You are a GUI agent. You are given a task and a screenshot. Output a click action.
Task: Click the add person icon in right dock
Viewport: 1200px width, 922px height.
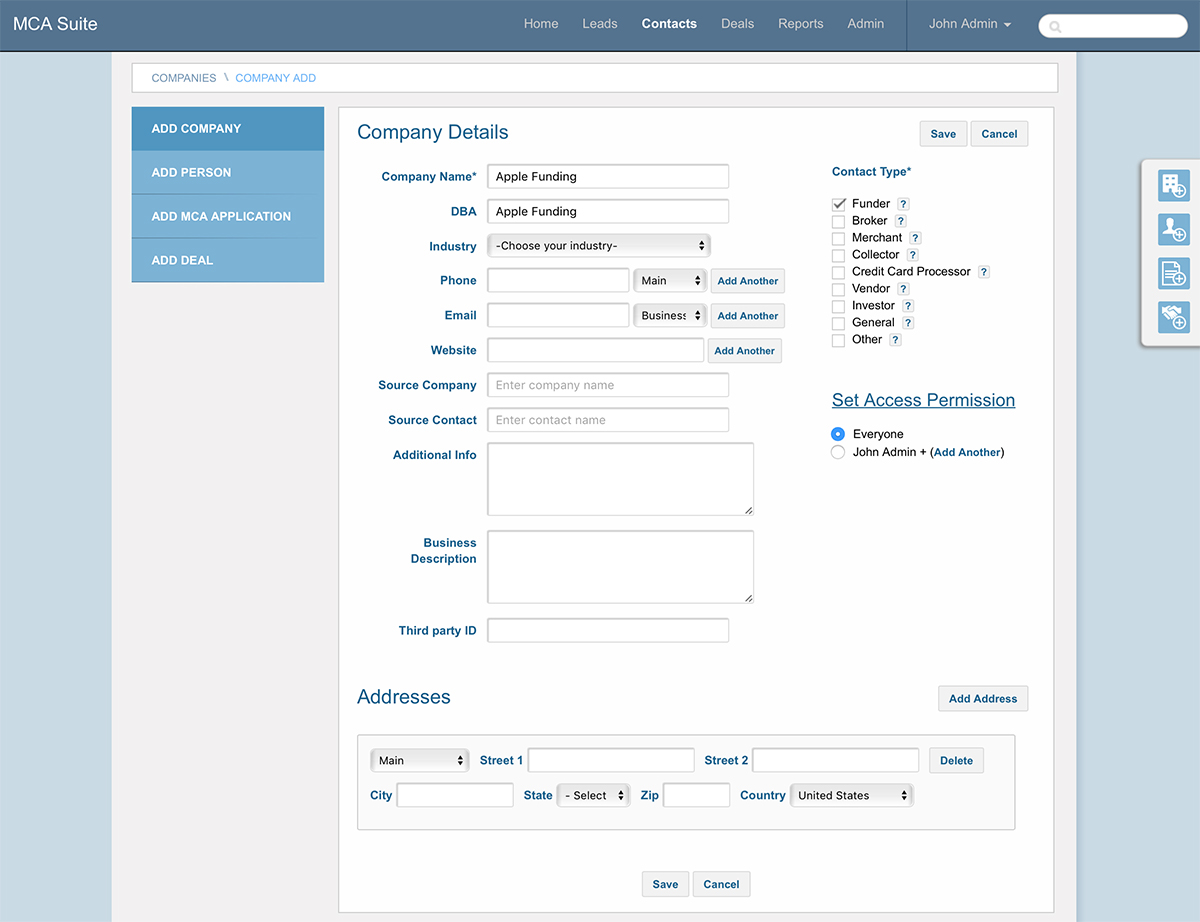click(x=1173, y=229)
